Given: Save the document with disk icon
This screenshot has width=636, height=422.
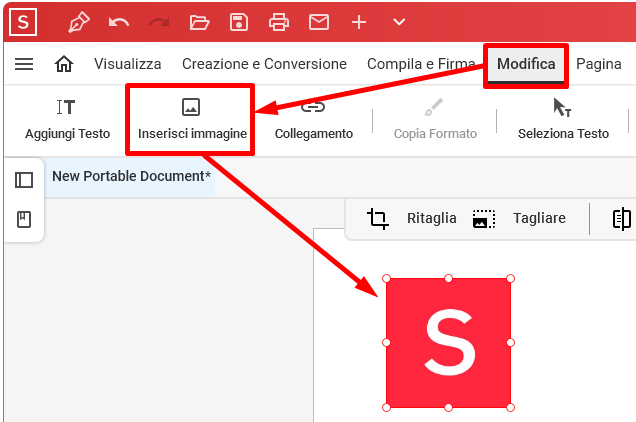Looking at the screenshot, I should (239, 22).
